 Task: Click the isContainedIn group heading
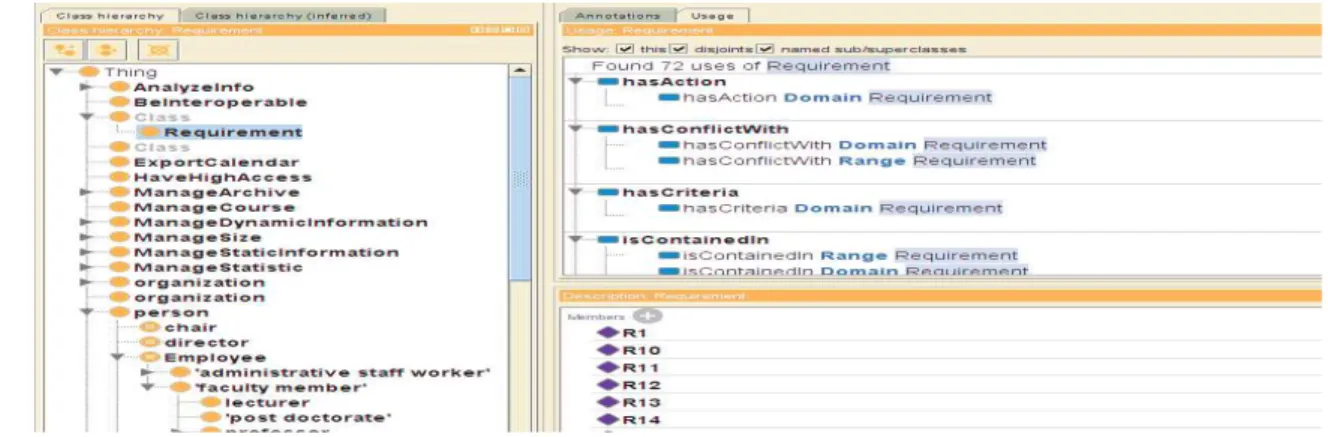[x=695, y=239]
